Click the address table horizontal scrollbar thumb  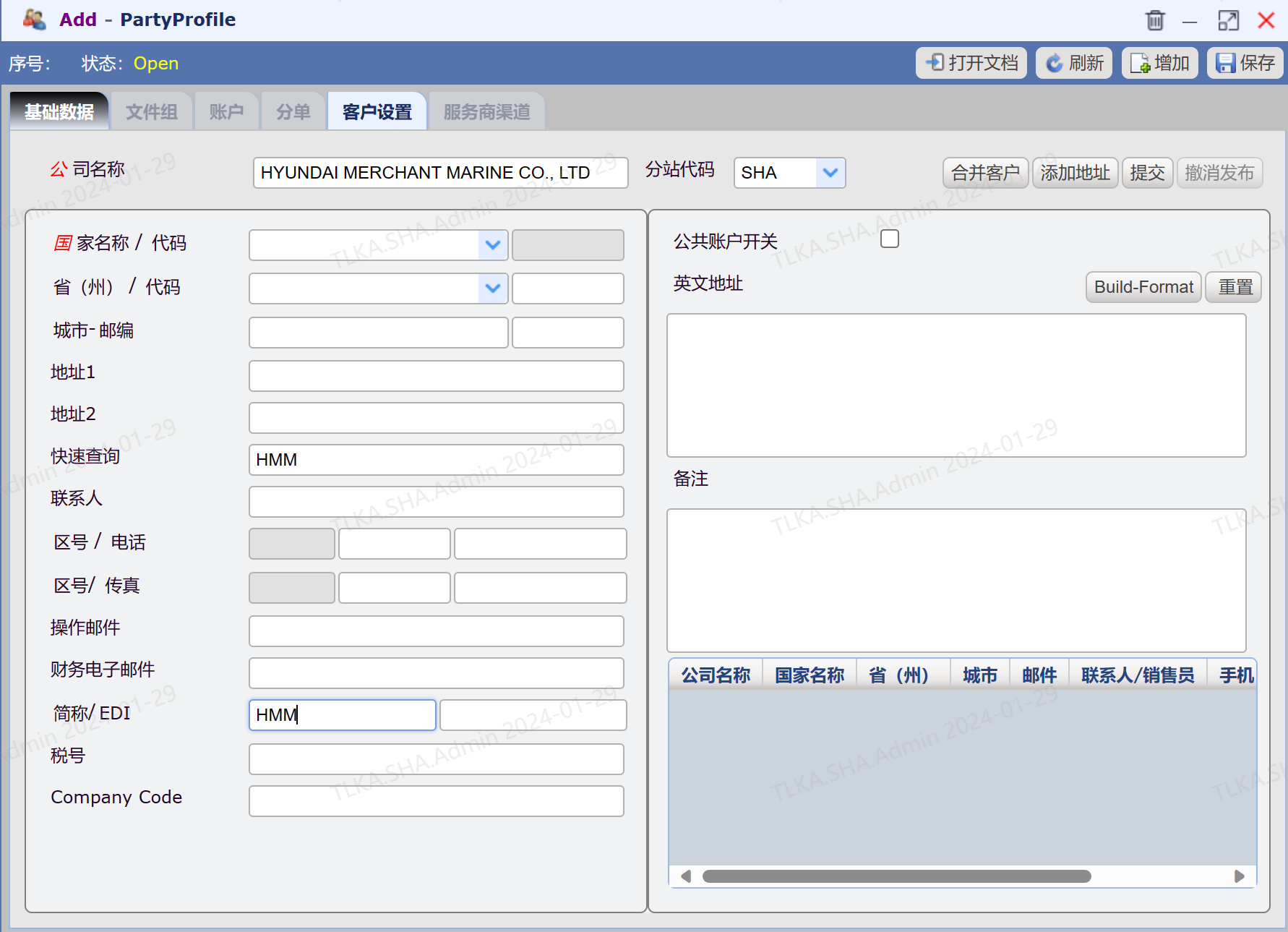(x=896, y=876)
